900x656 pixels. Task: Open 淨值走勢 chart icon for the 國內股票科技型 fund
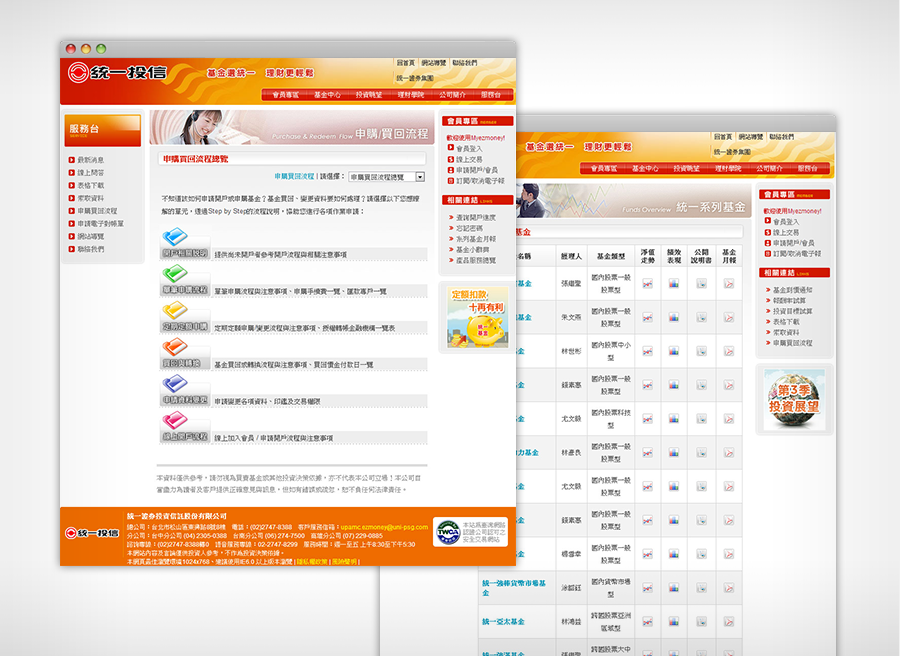point(647,419)
